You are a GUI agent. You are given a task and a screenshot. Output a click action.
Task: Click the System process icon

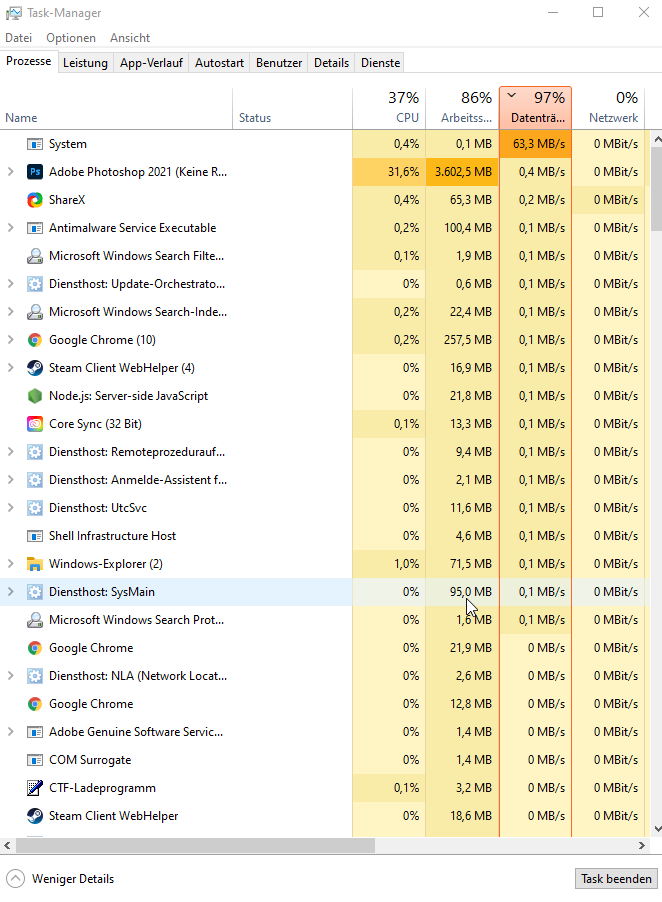[x=35, y=144]
